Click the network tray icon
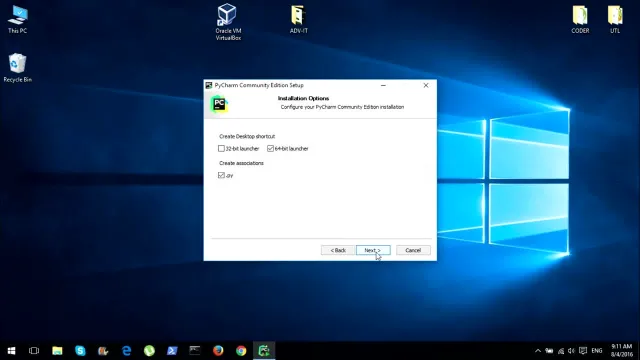Screen dimensions: 640x360 561,351
